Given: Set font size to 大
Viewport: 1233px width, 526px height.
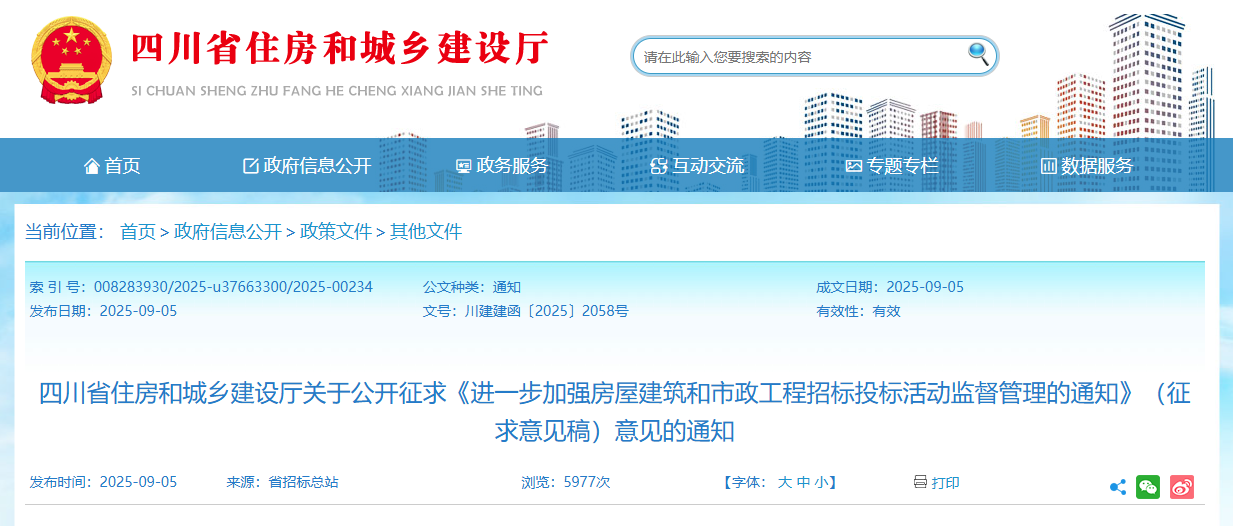Looking at the screenshot, I should pos(785,482).
